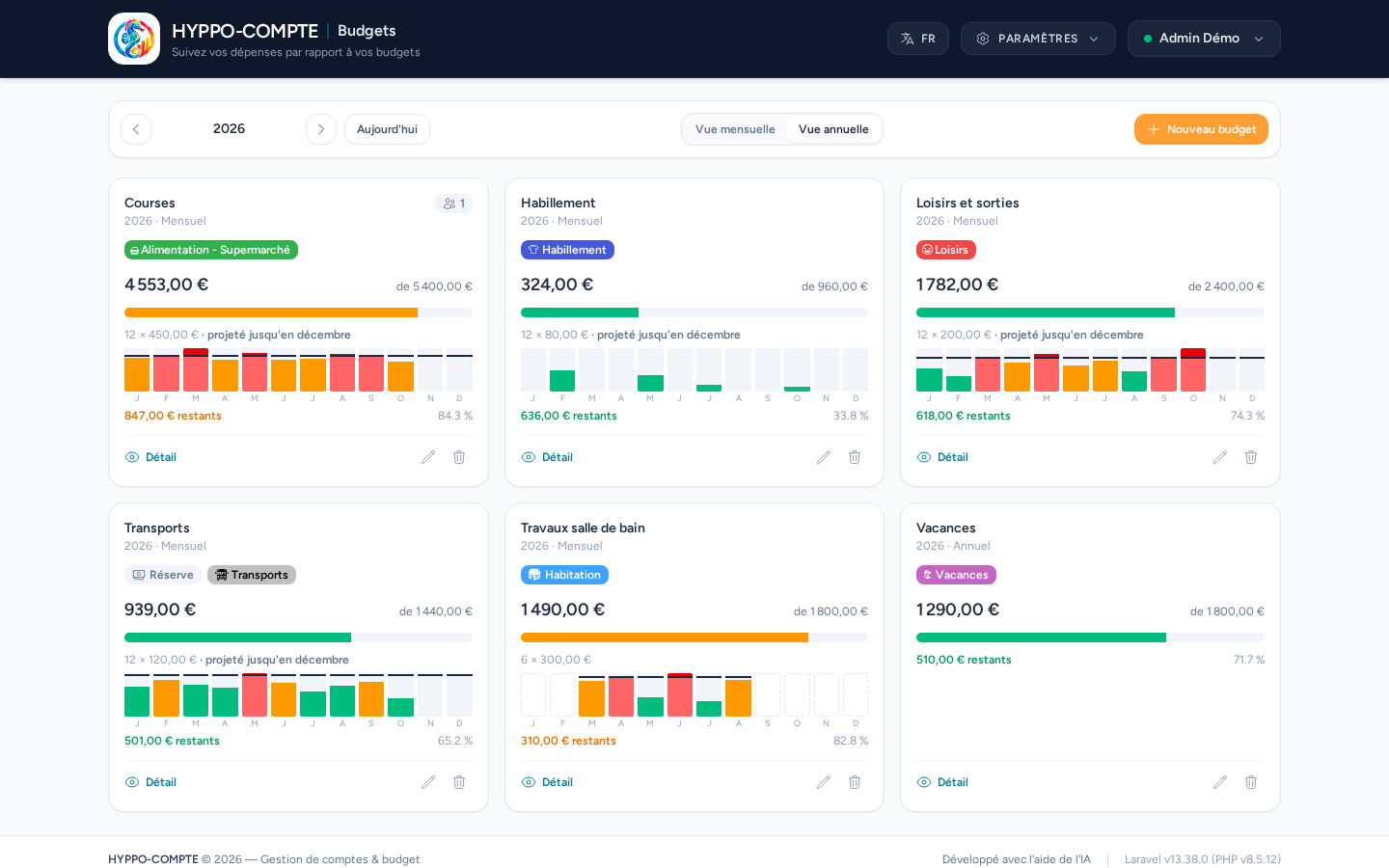Click 'Laravel v13.38.0' footer text
1389x868 pixels.
pos(1203,859)
